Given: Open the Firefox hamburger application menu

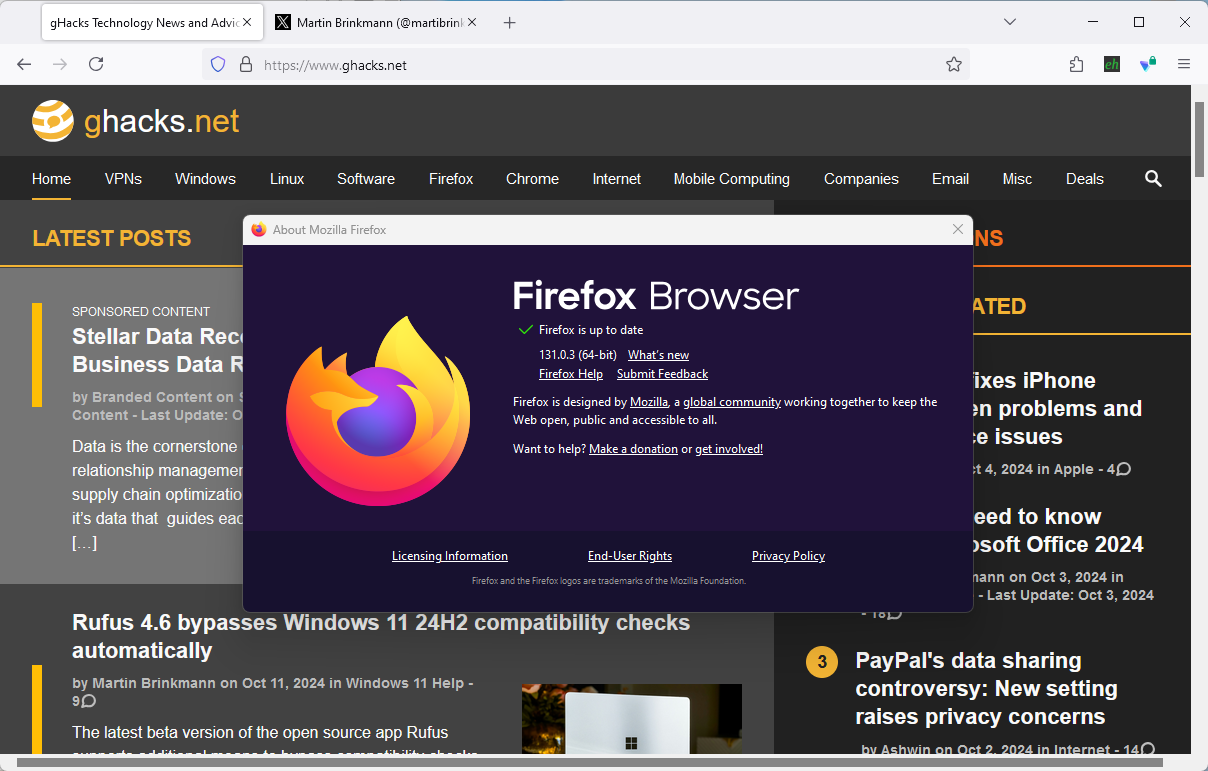Looking at the screenshot, I should 1184,64.
